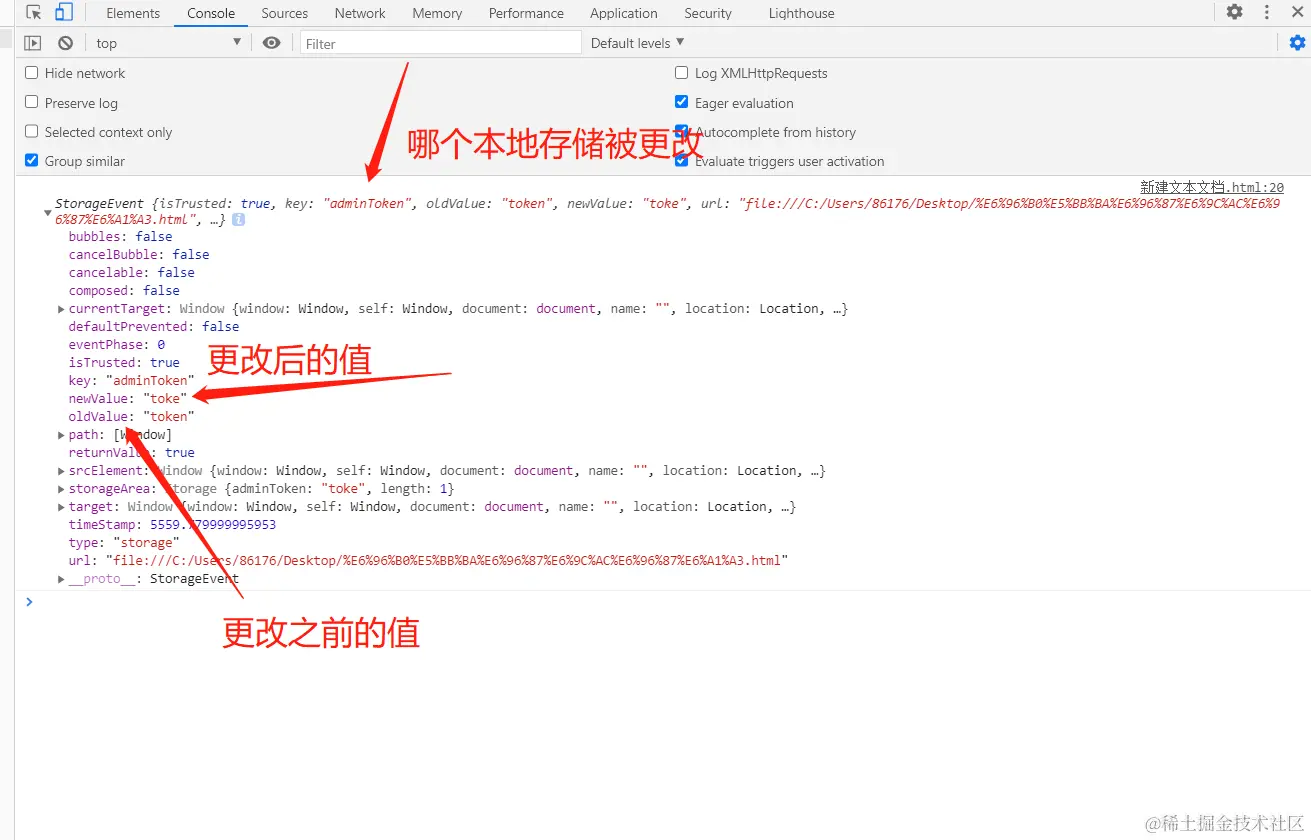
Task: Open the DevTools three-dot menu
Action: point(1267,13)
